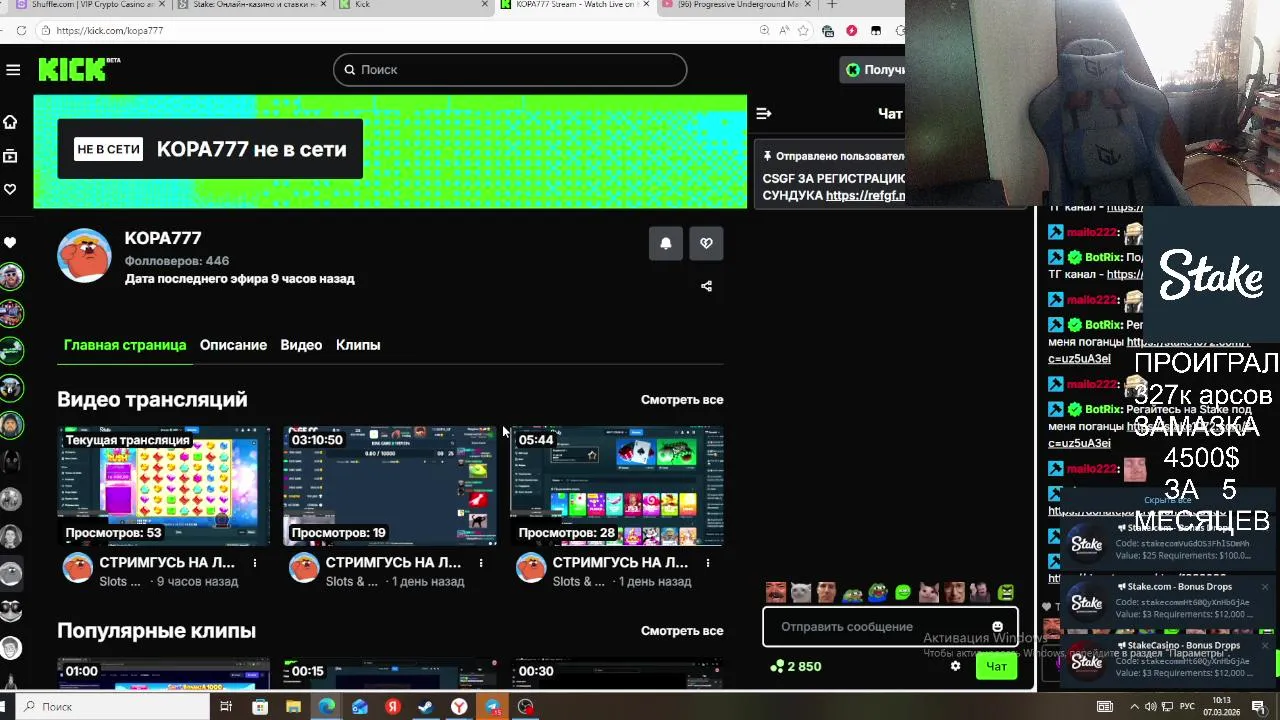1280x720 pixels.
Task: Open the 05:44 stream video thumbnail
Action: (617, 486)
